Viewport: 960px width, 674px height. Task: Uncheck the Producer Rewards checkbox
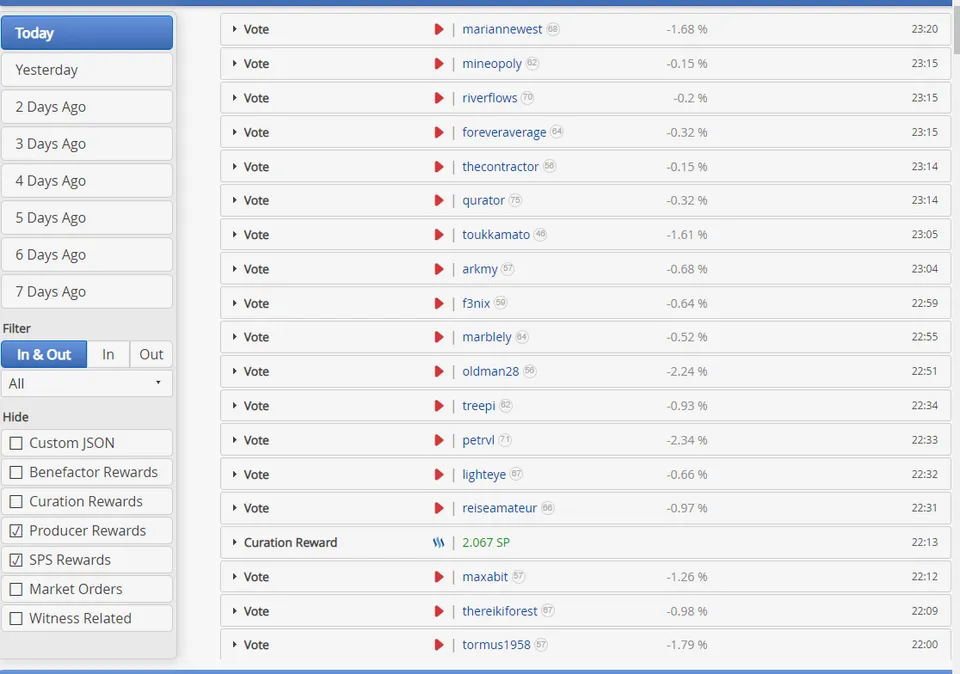point(16,531)
